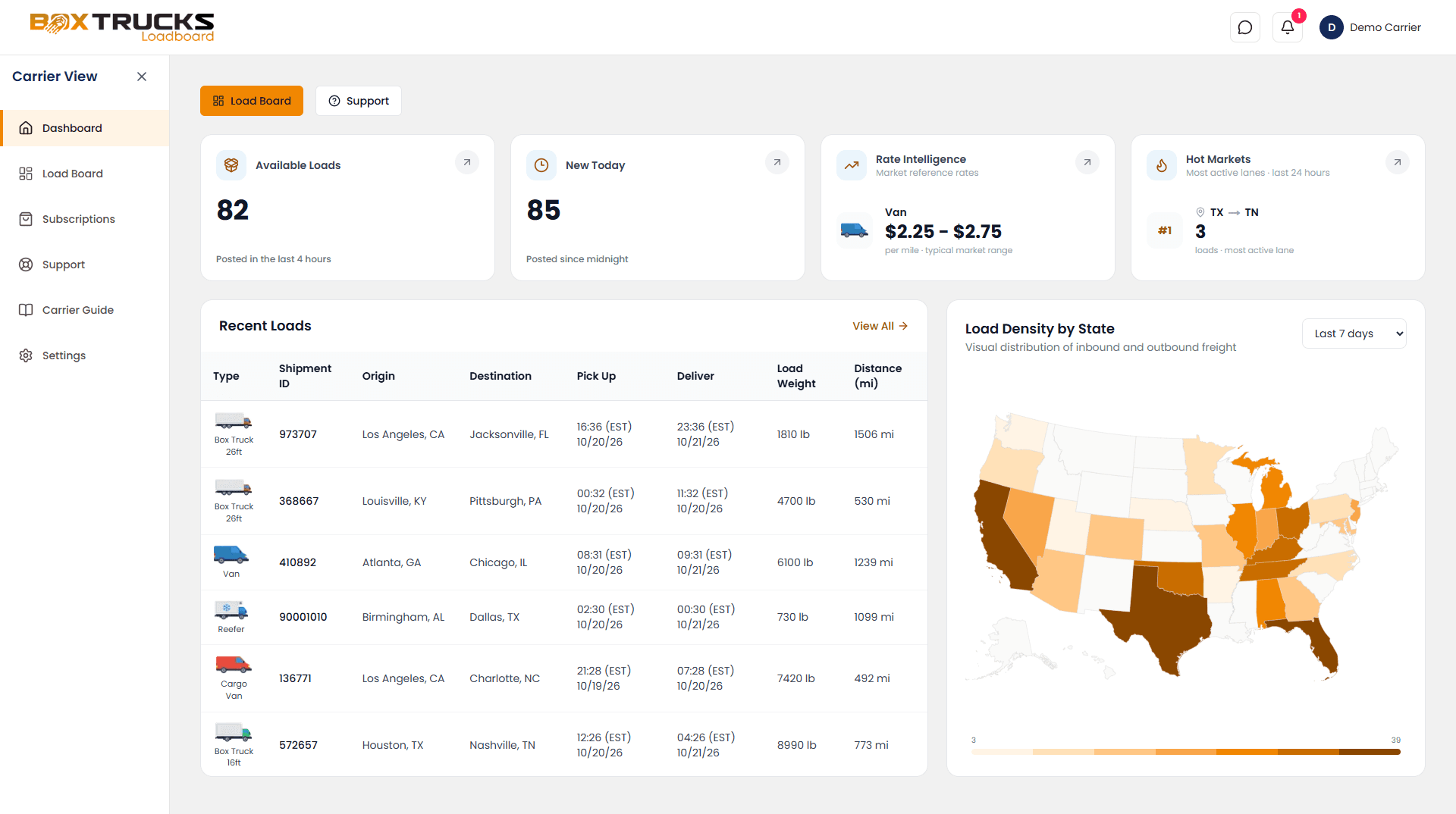Expand the Rate Intelligence card arrow

coord(1087,162)
